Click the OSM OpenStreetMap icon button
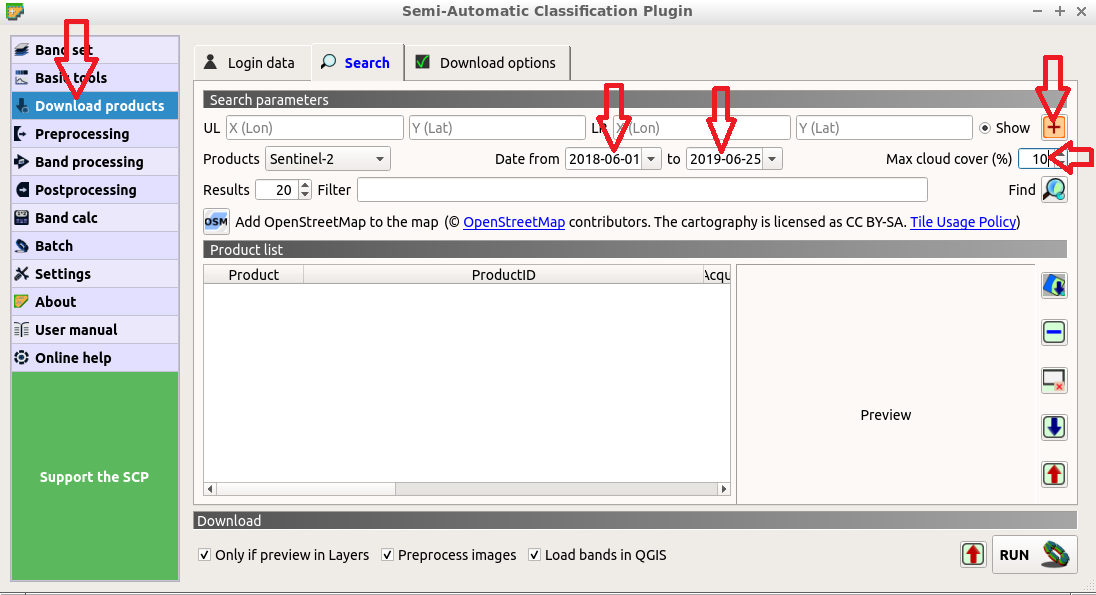 pyautogui.click(x=216, y=222)
